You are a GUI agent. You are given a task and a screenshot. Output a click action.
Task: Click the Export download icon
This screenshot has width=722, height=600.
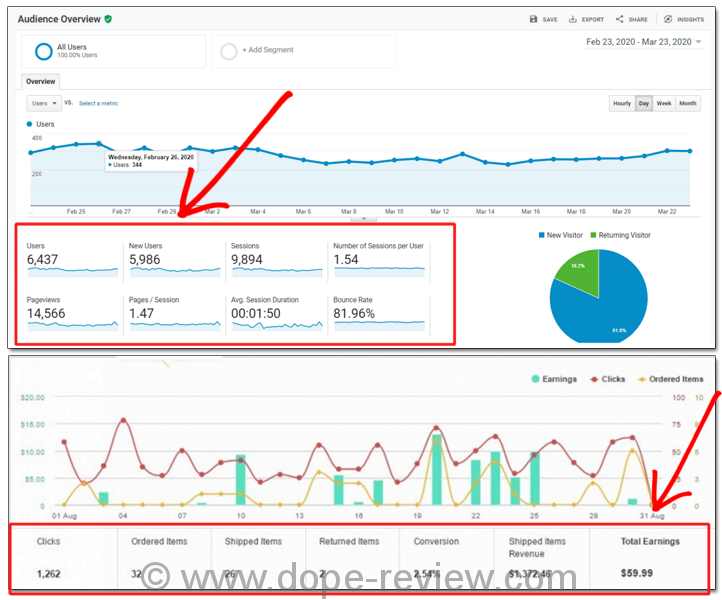tap(573, 19)
